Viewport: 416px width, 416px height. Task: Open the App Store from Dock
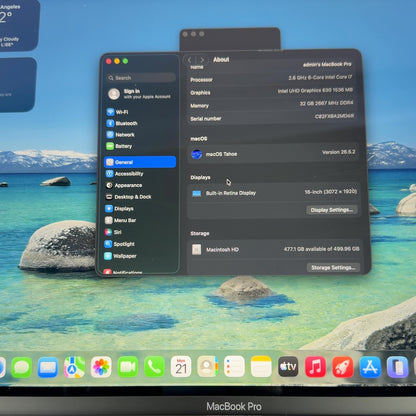coord(370,367)
